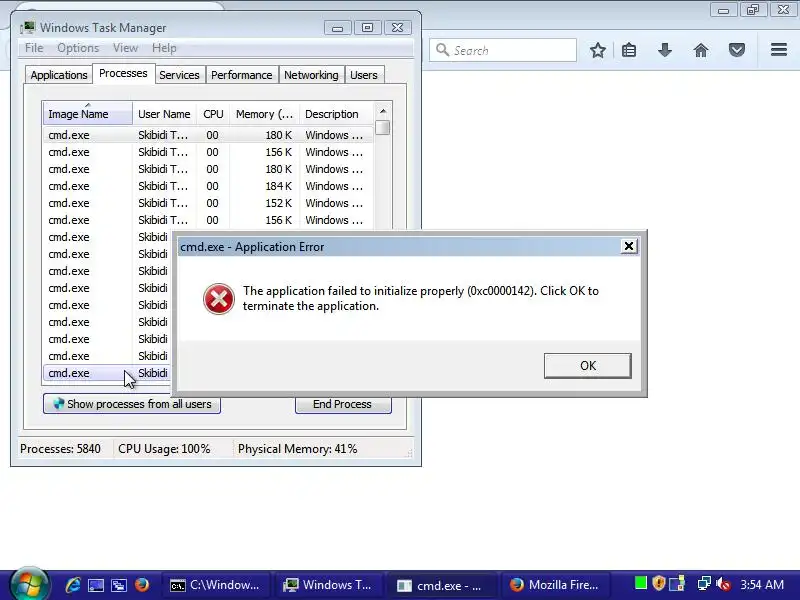This screenshot has width=800, height=600.
Task: Sort by the Image Name column header
Action: pos(88,114)
